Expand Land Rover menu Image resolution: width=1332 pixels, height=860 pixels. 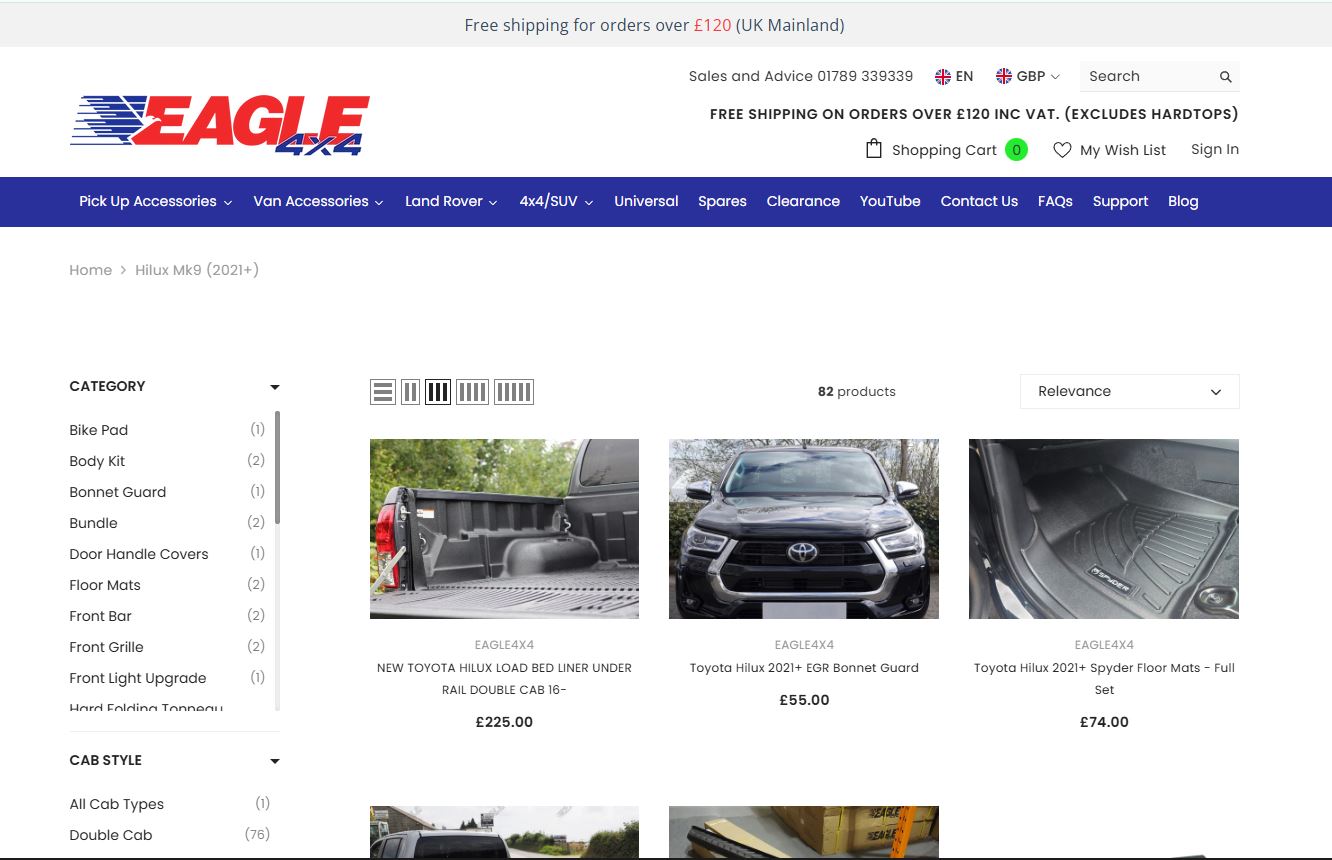click(x=451, y=202)
